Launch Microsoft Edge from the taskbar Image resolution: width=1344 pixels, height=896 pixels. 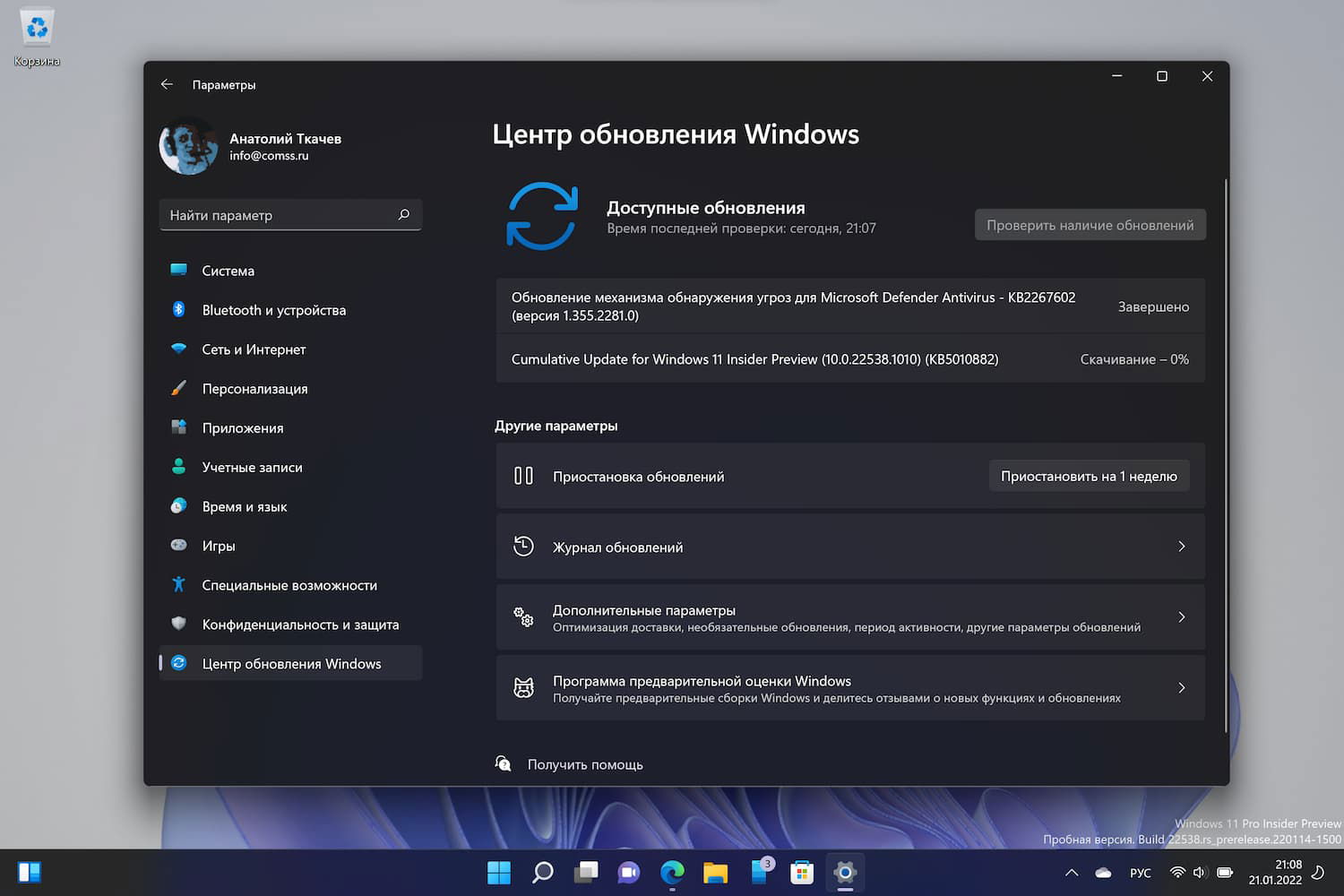pos(671,872)
